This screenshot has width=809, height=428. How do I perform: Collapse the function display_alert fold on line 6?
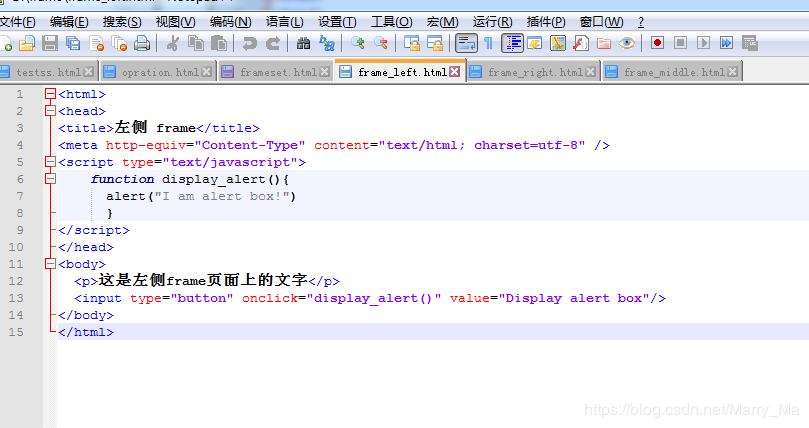[50, 179]
